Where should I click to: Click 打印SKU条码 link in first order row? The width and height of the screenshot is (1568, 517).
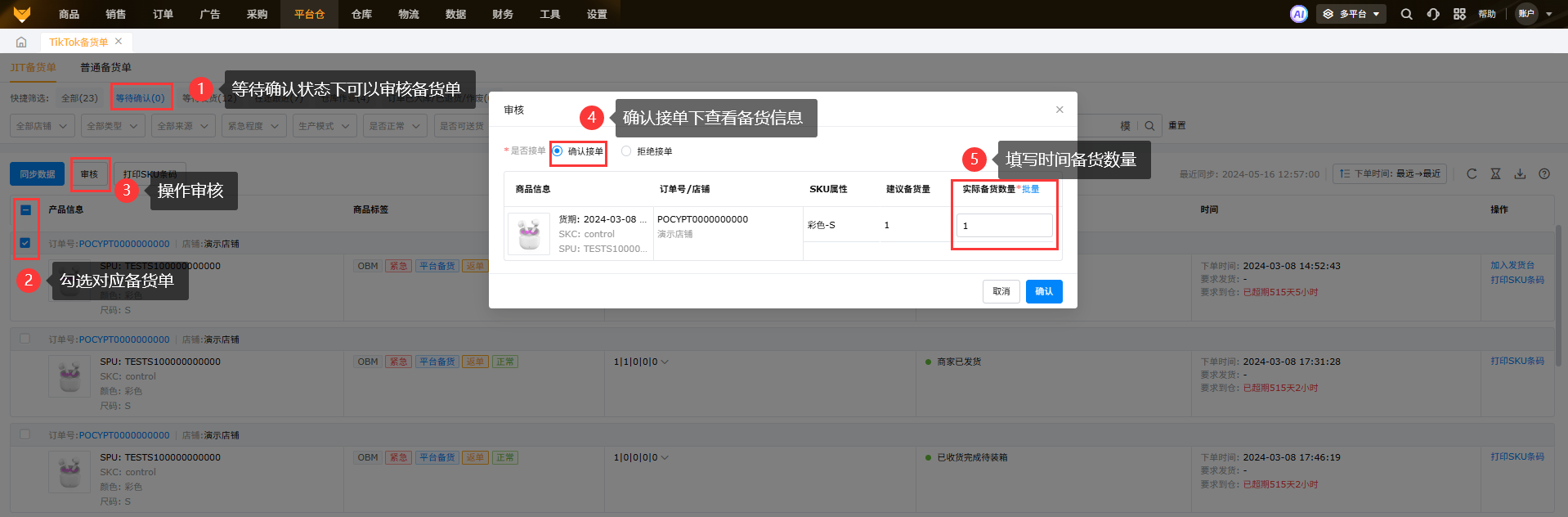(x=1517, y=280)
